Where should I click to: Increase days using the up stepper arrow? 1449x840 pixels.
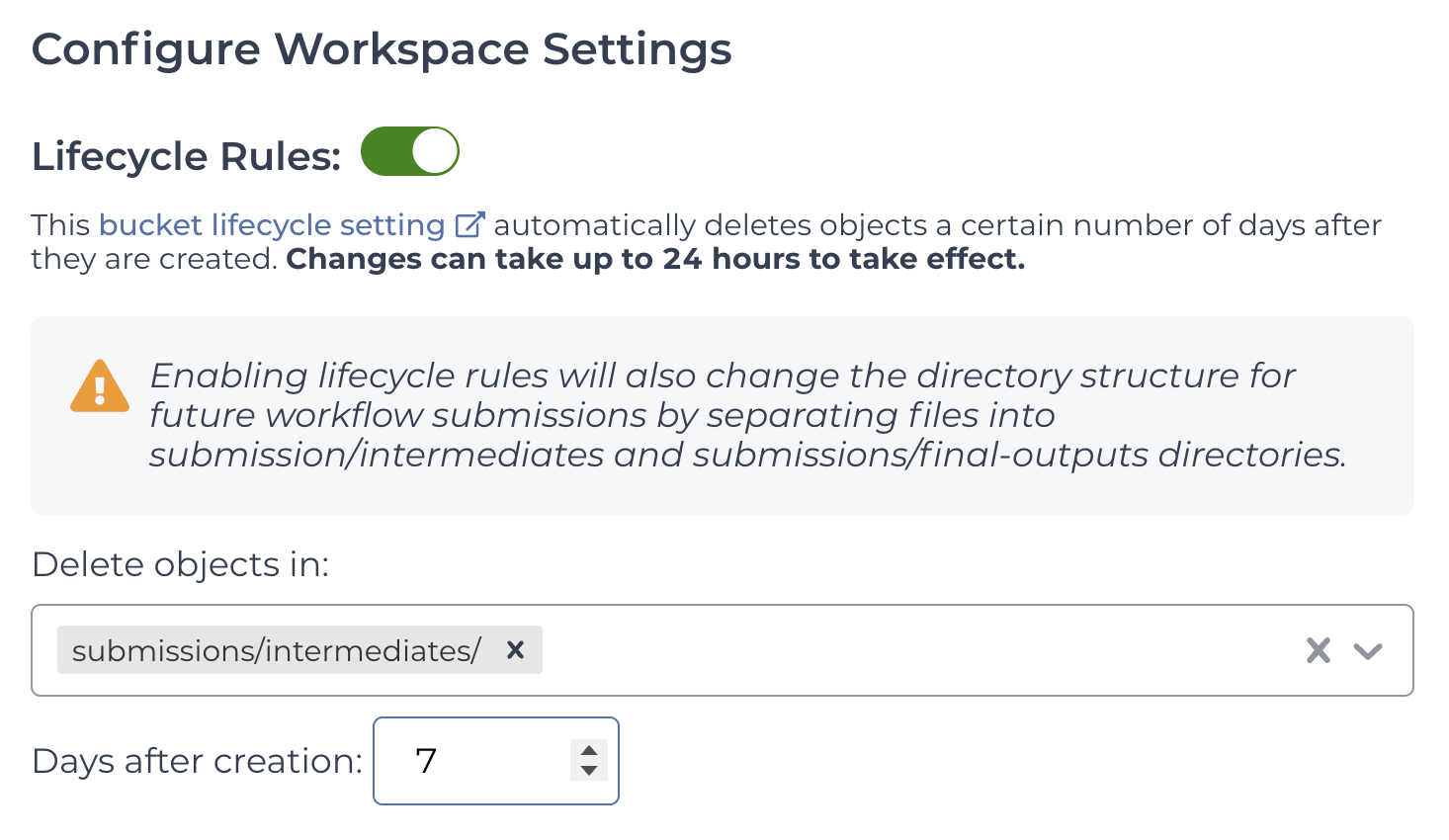589,751
